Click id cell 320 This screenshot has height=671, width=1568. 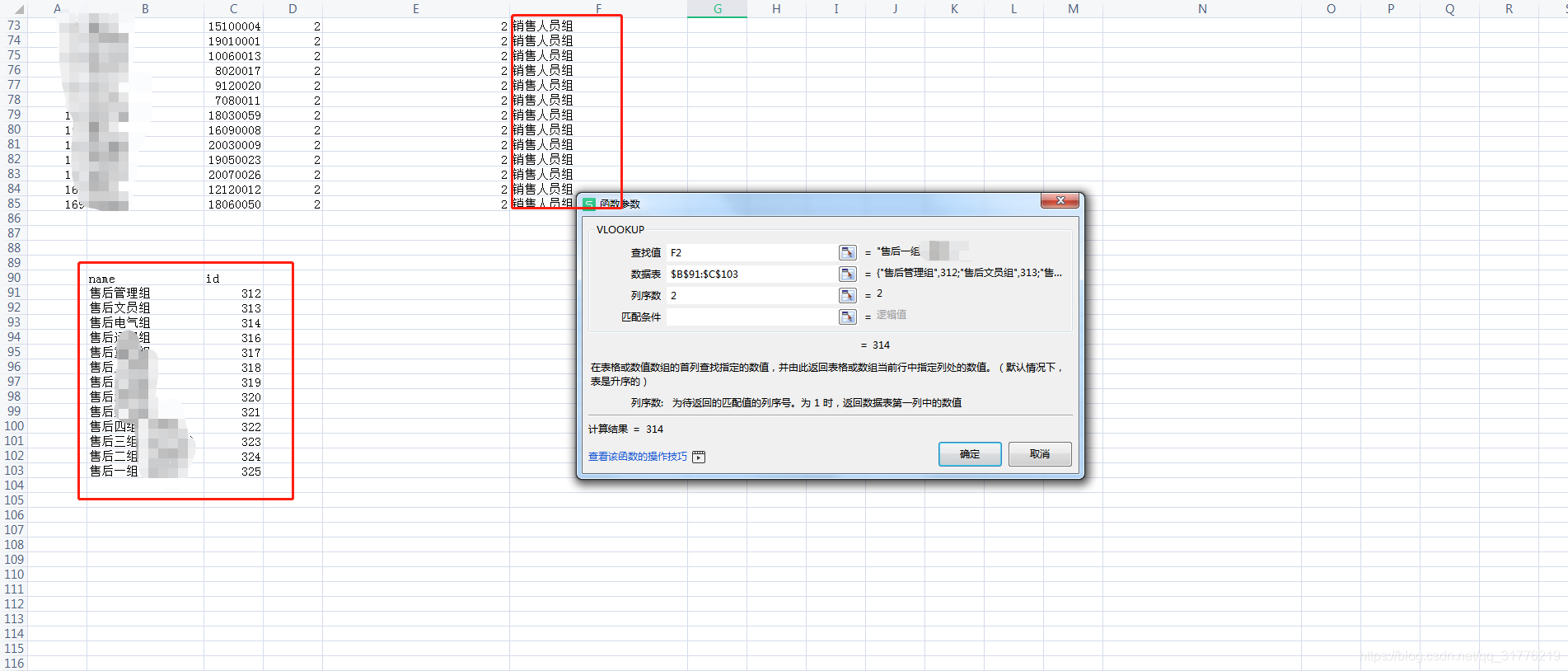tap(233, 397)
